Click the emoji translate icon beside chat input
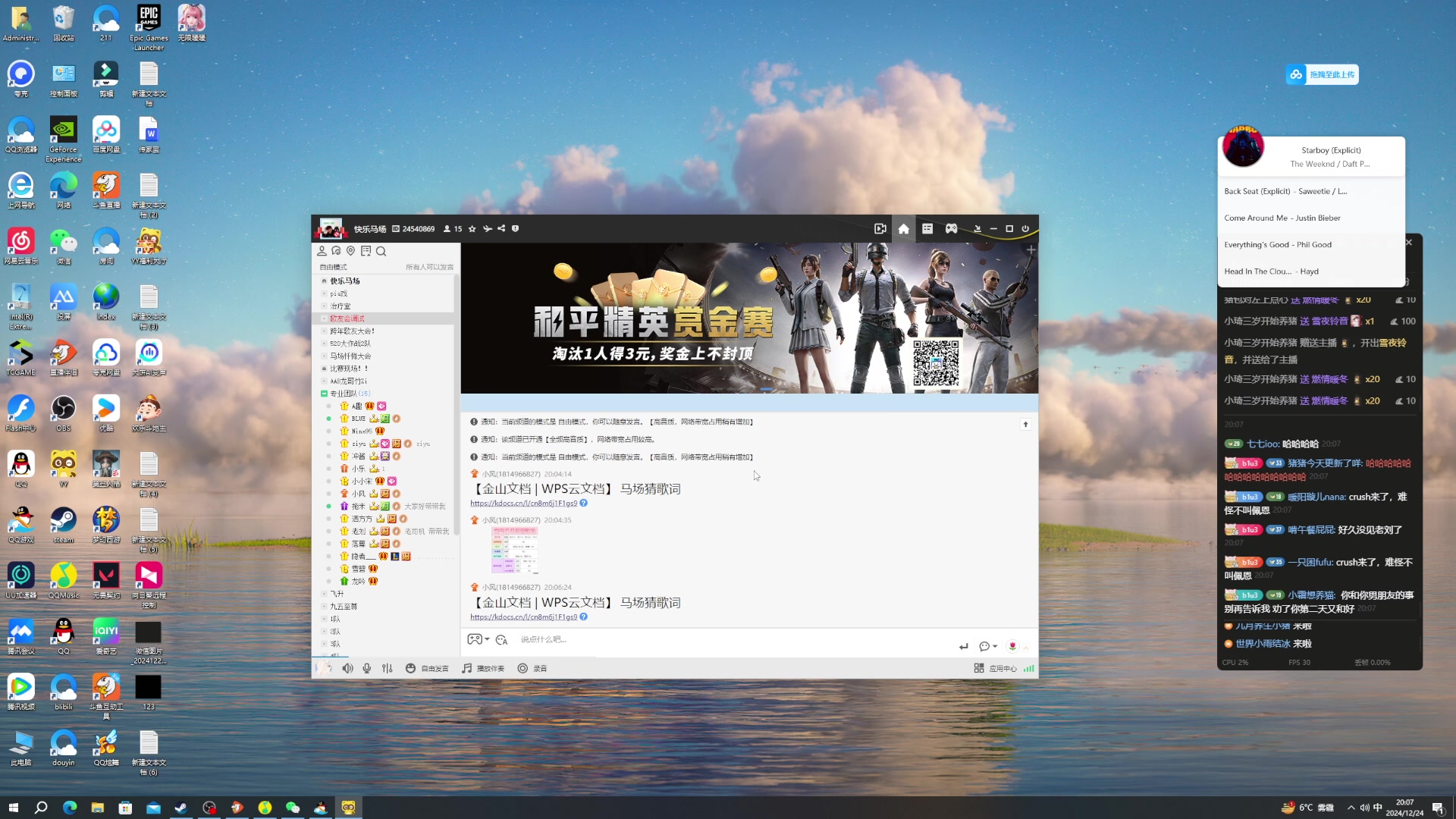The image size is (1456, 819). point(501,640)
